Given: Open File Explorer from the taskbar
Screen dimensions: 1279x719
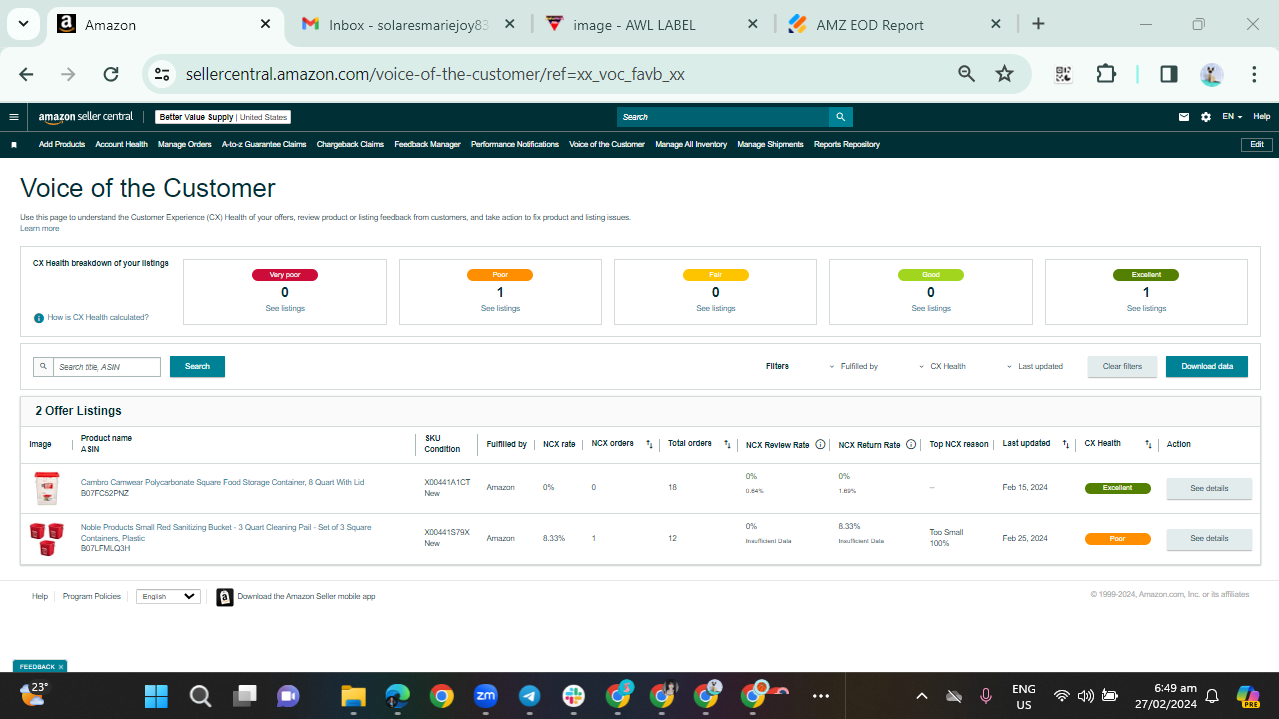Looking at the screenshot, I should coord(353,696).
